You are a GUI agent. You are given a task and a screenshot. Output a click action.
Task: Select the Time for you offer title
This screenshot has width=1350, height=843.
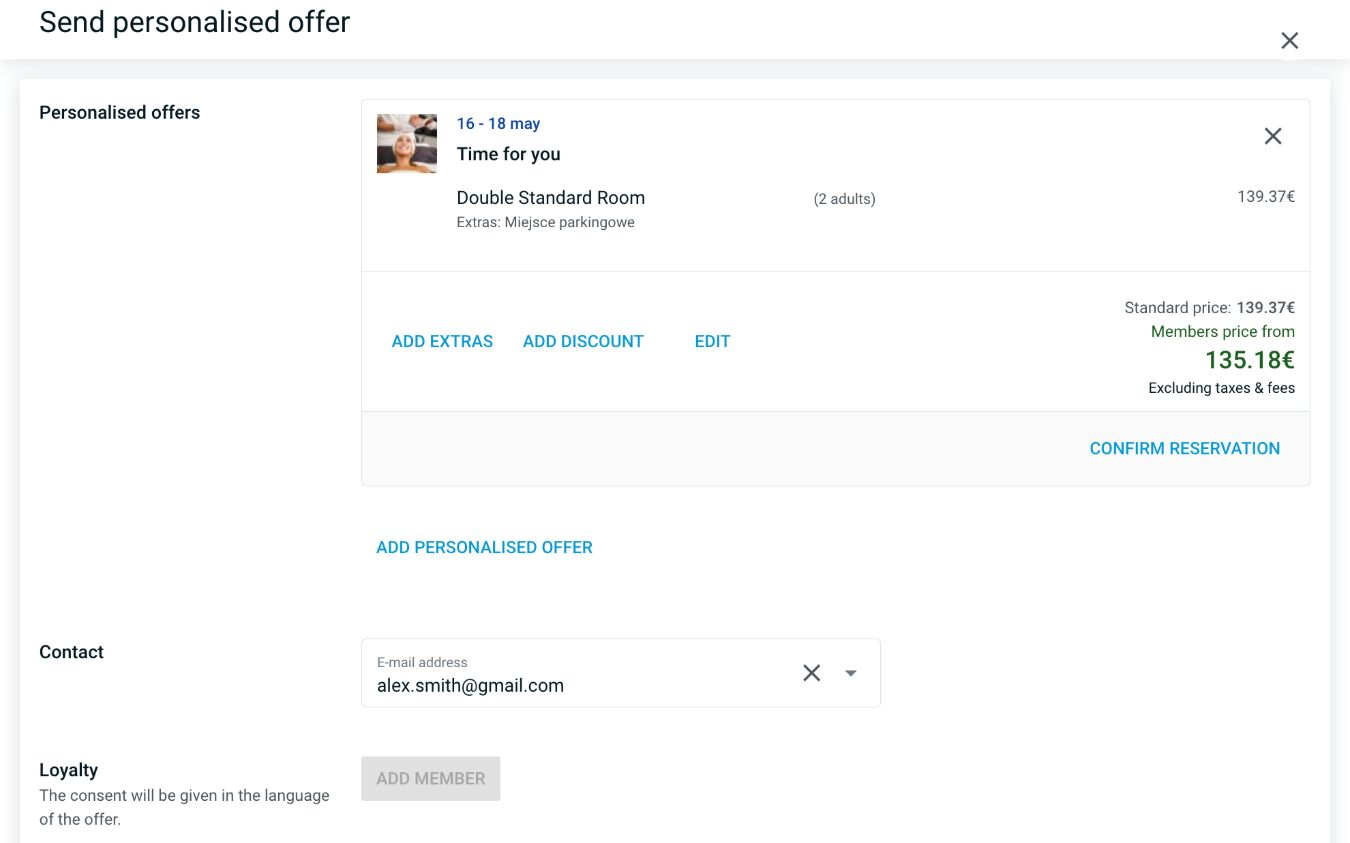click(508, 154)
